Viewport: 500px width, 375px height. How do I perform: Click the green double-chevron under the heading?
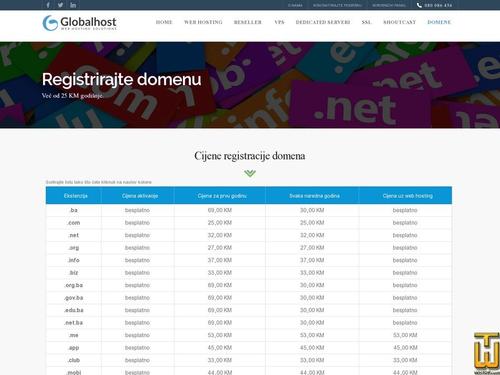(x=250, y=173)
